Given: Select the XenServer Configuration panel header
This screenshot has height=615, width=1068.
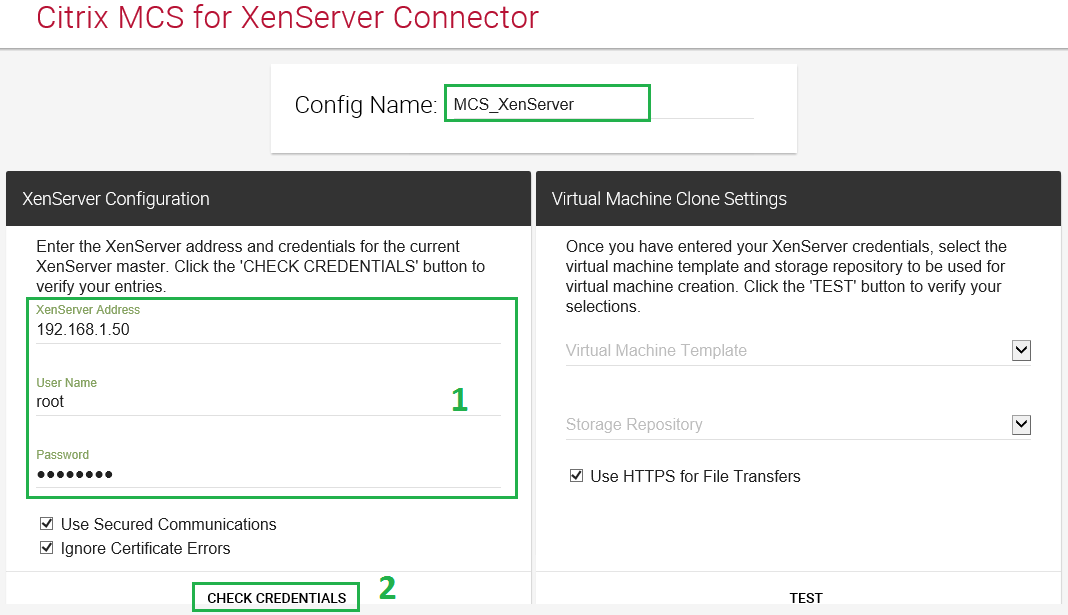Looking at the screenshot, I should [x=116, y=199].
